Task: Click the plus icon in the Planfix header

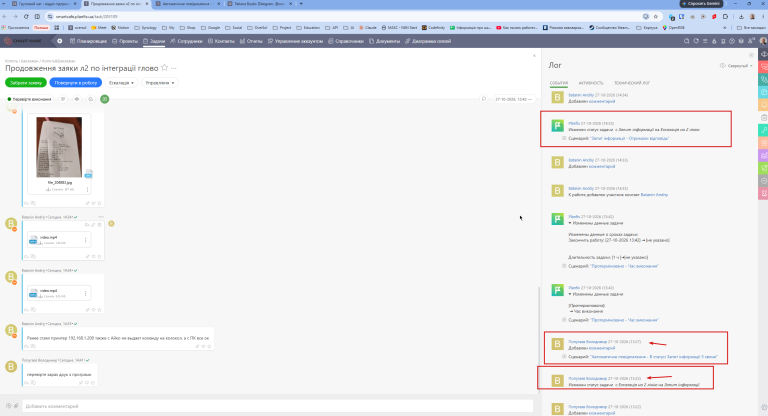Action: pyautogui.click(x=59, y=41)
